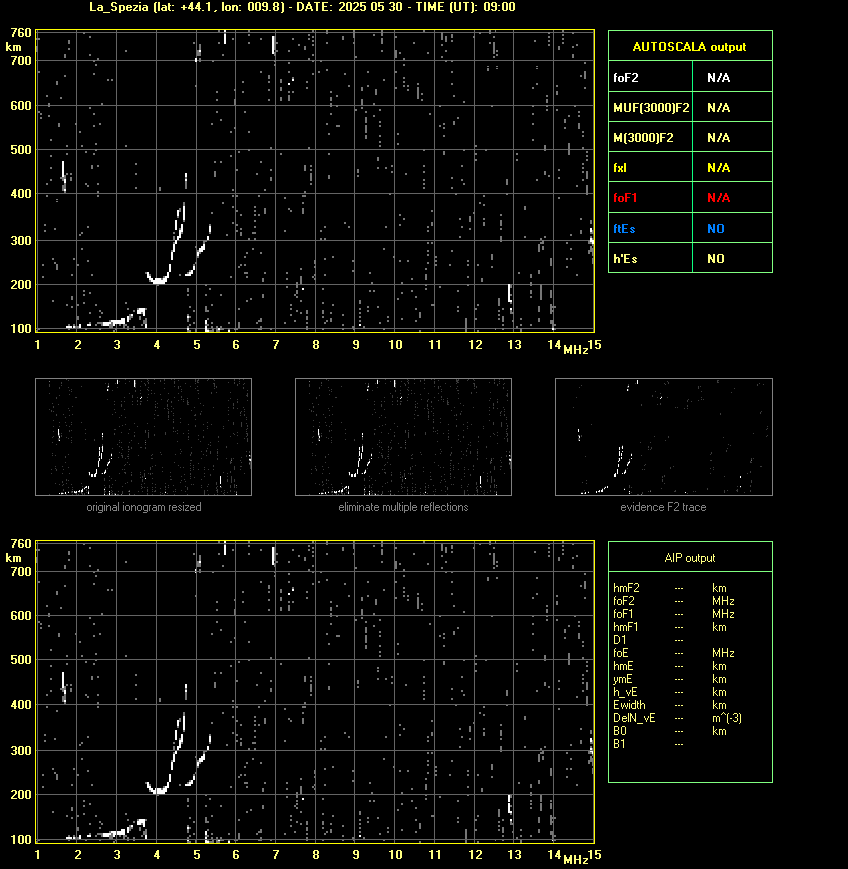Click the hmF2 parameter in AIP output

click(626, 588)
